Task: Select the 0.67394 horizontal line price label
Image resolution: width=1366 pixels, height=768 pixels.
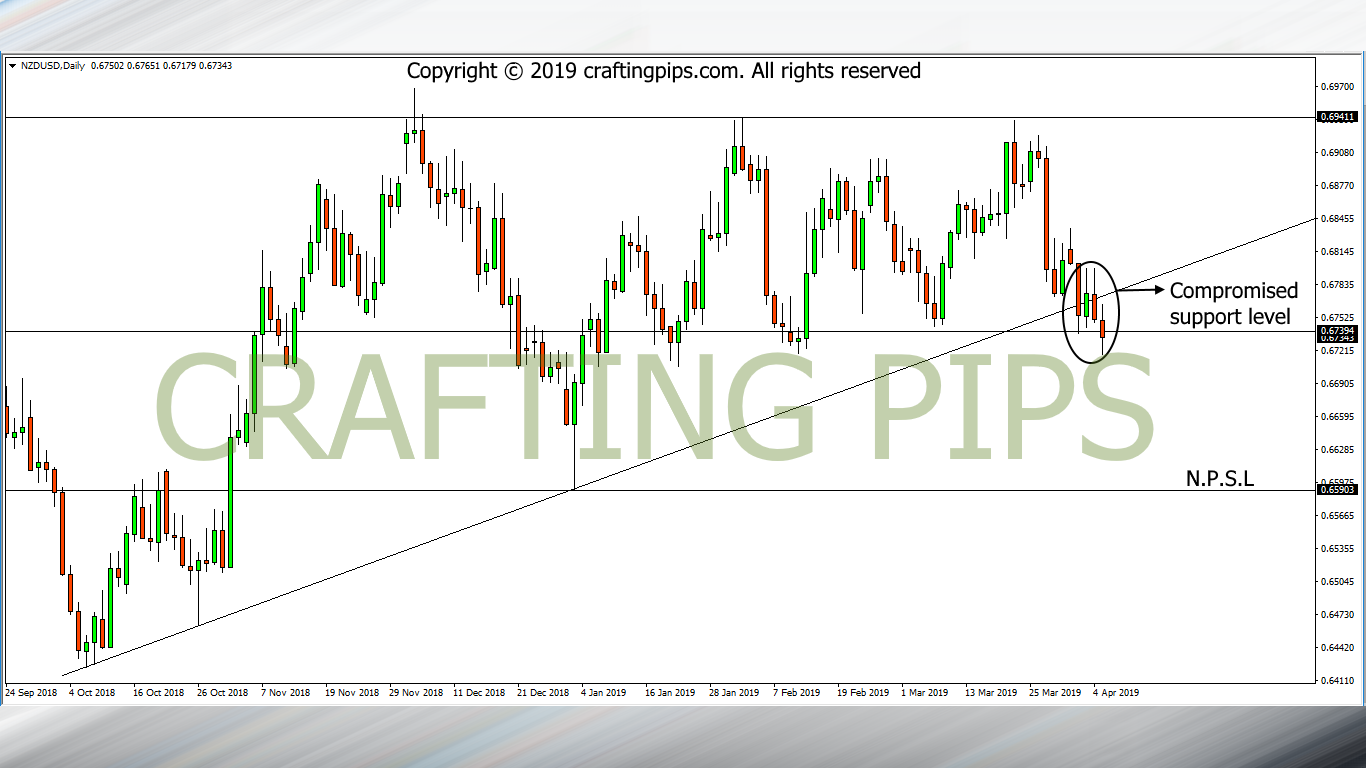Action: coord(1337,330)
